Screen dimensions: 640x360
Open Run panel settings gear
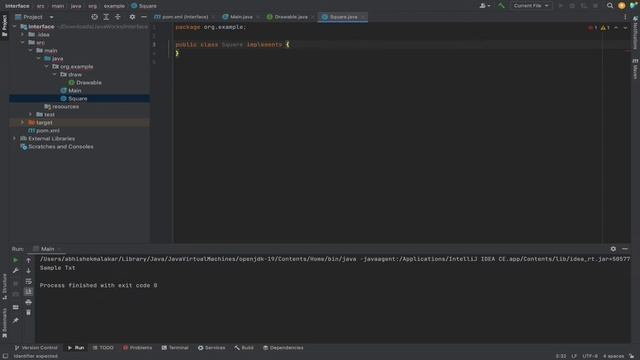(613, 249)
